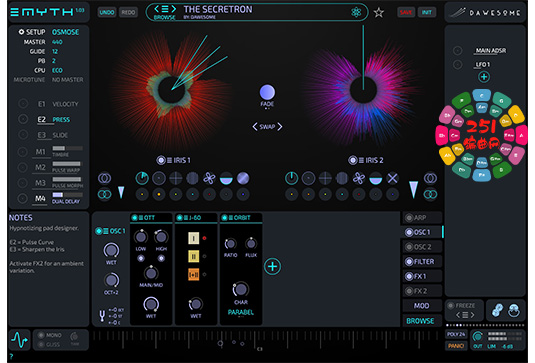Click the dice randomize icon
This screenshot has width=535, height=363.
[x=497, y=310]
